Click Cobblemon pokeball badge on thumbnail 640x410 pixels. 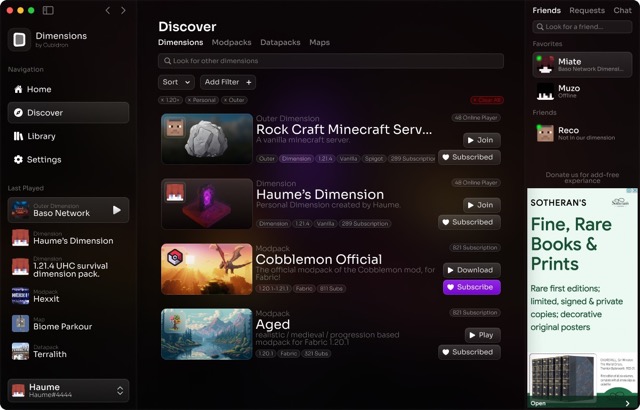175,257
